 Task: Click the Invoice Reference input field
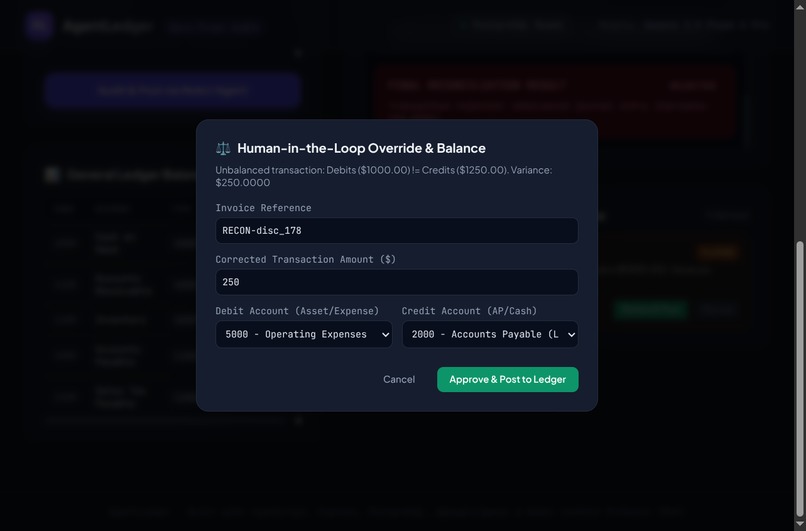coord(396,230)
